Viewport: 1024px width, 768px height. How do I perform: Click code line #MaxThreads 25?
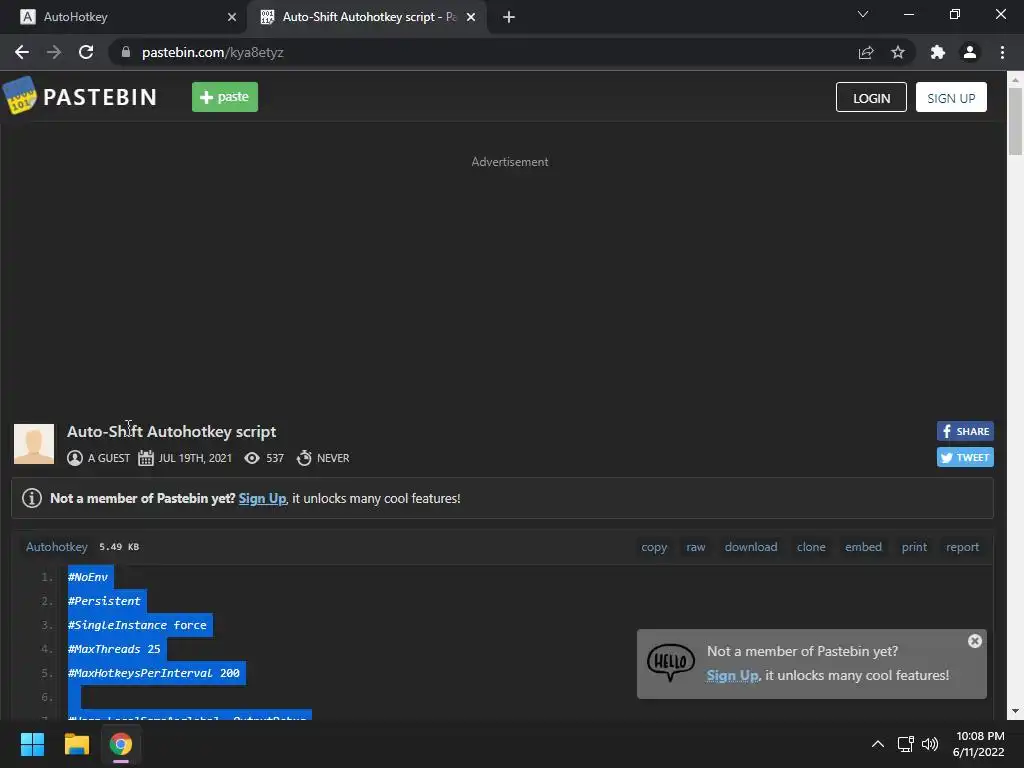pyautogui.click(x=114, y=649)
